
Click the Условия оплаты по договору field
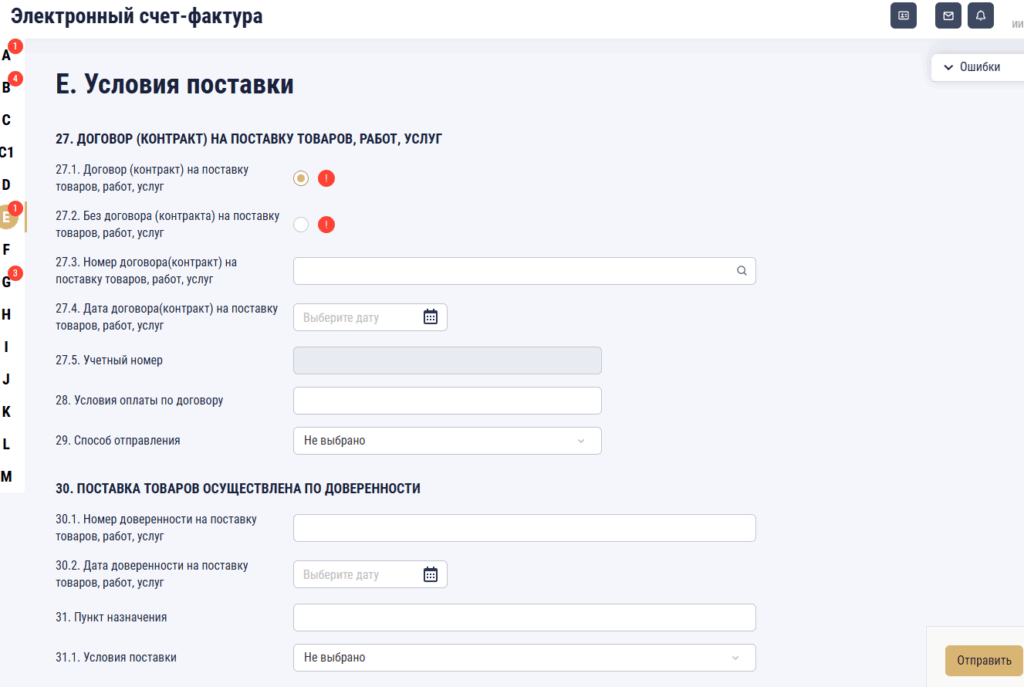click(447, 400)
